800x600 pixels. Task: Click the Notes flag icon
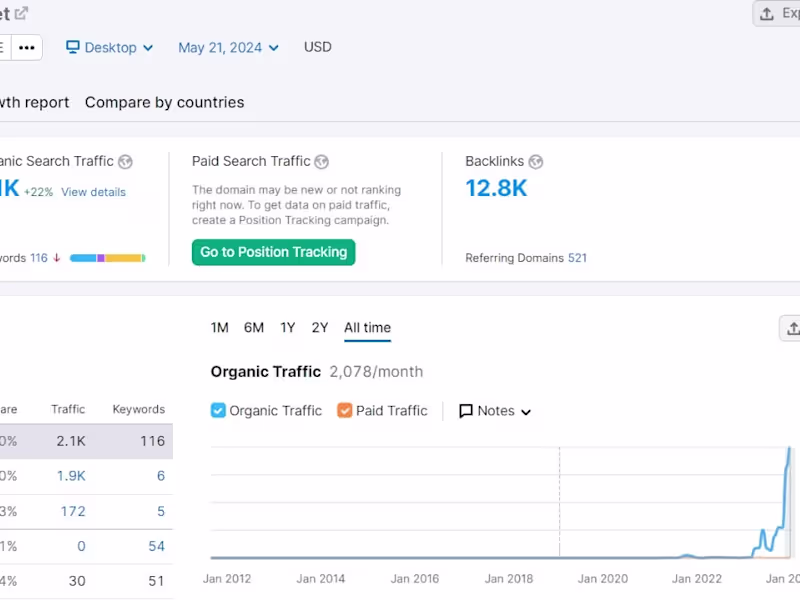coord(465,410)
